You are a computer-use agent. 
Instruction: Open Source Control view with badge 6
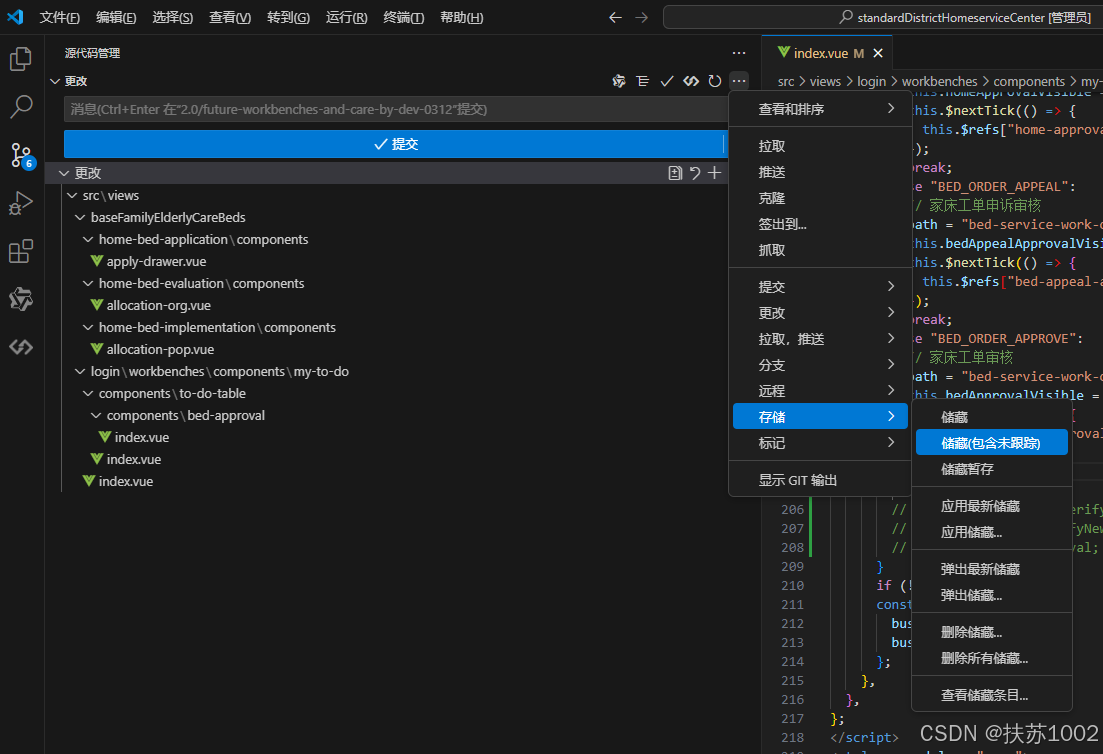click(x=21, y=155)
